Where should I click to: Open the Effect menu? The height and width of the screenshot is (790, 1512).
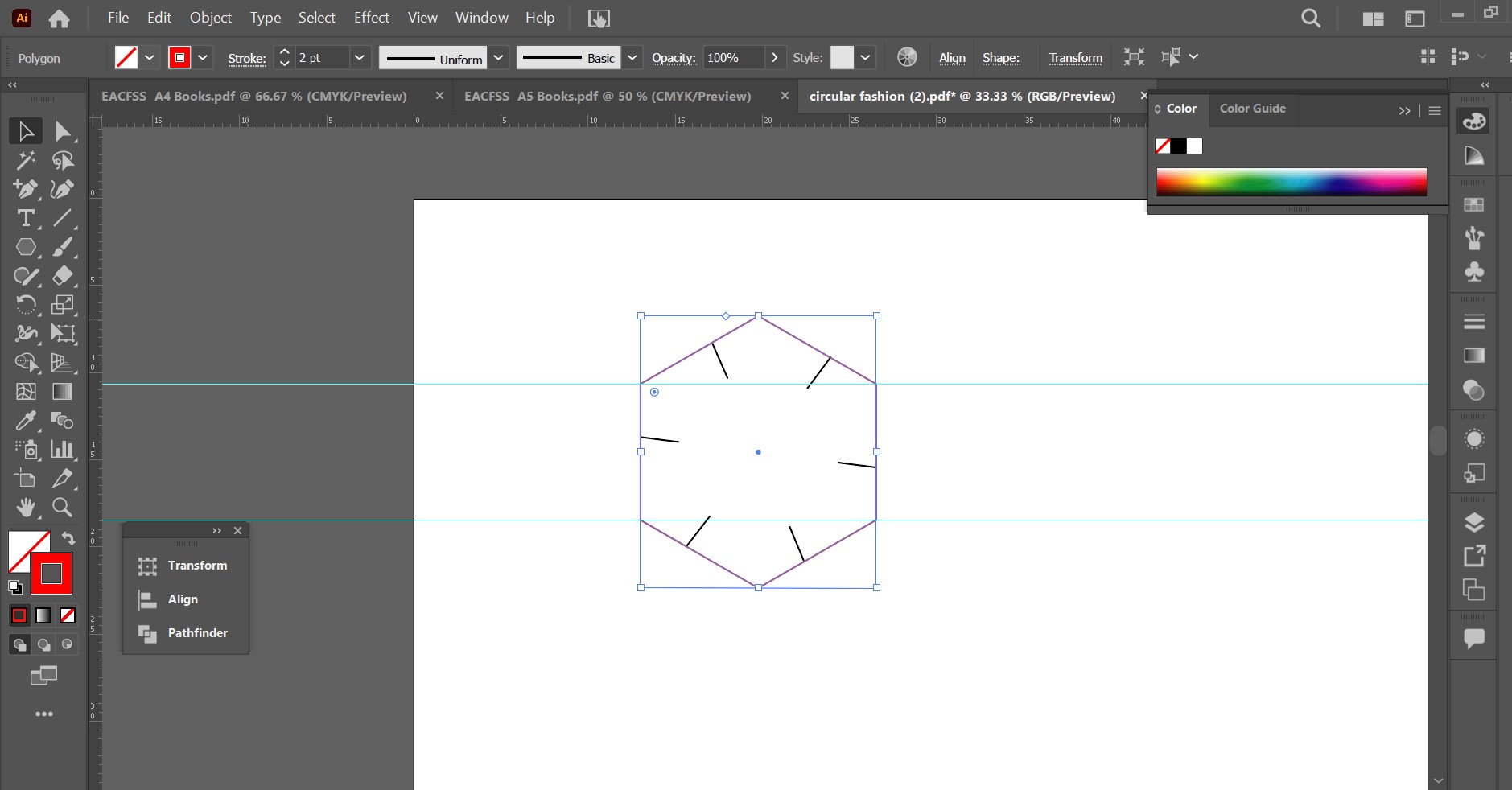click(372, 18)
